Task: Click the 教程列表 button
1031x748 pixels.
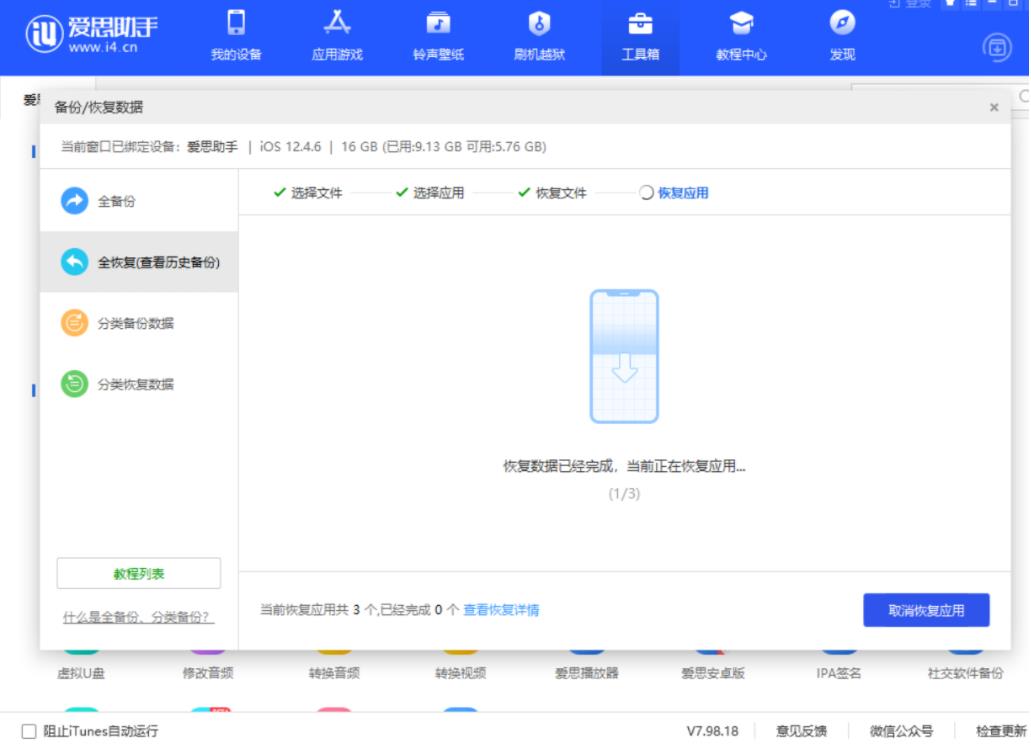Action: (139, 574)
